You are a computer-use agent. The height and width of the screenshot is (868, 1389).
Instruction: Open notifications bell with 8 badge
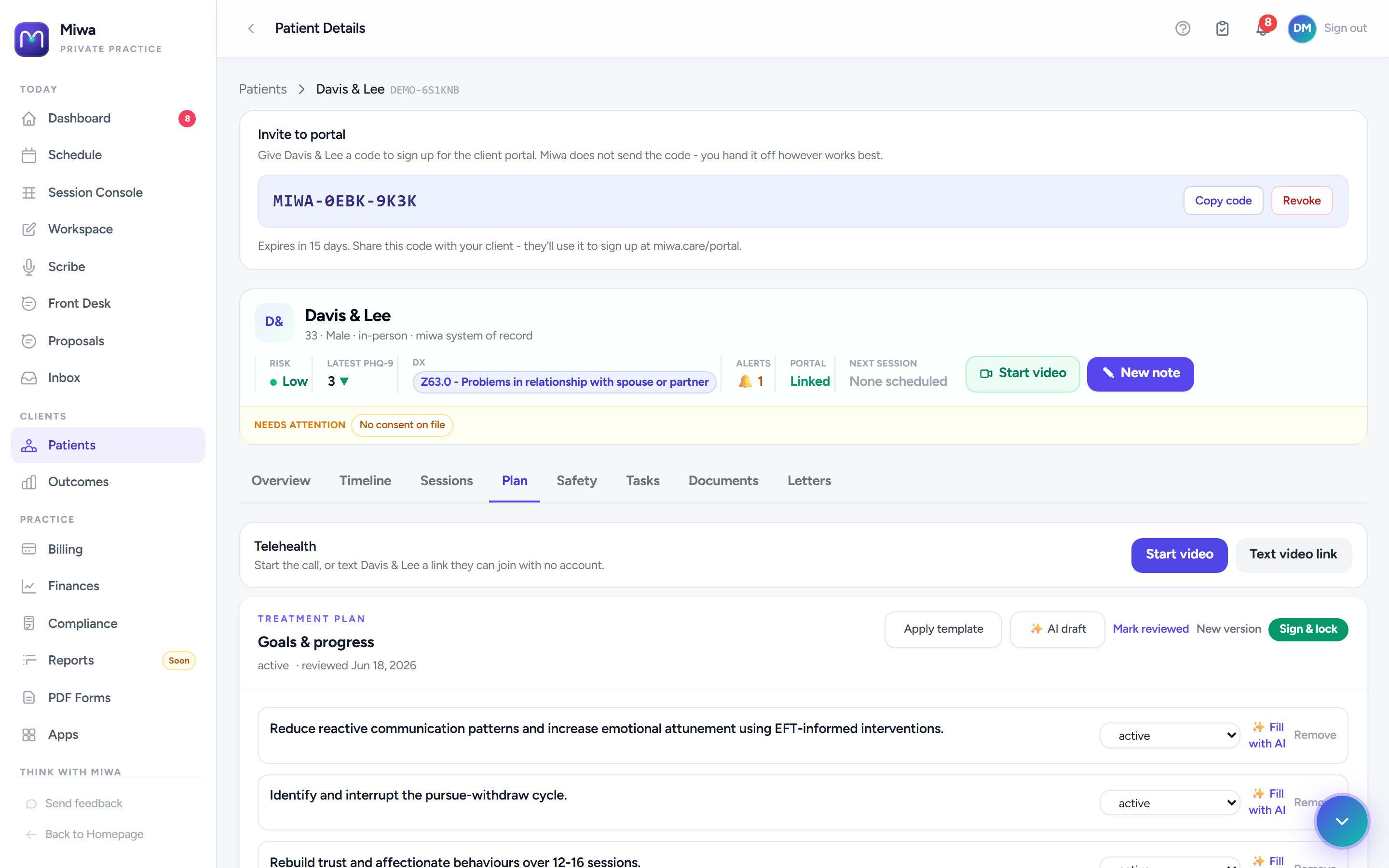coord(1262,28)
